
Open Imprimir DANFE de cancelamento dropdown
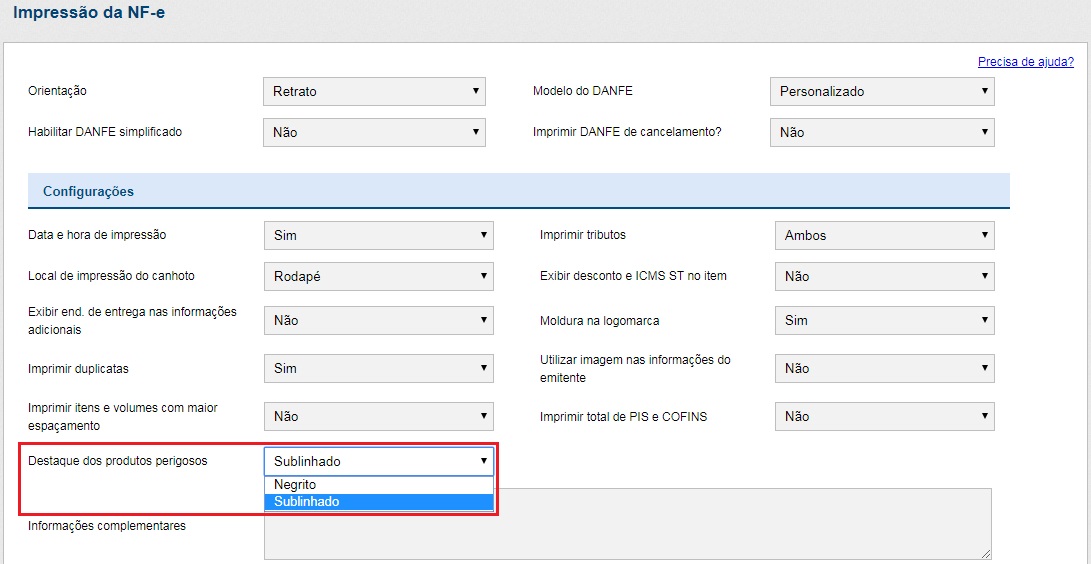(882, 132)
